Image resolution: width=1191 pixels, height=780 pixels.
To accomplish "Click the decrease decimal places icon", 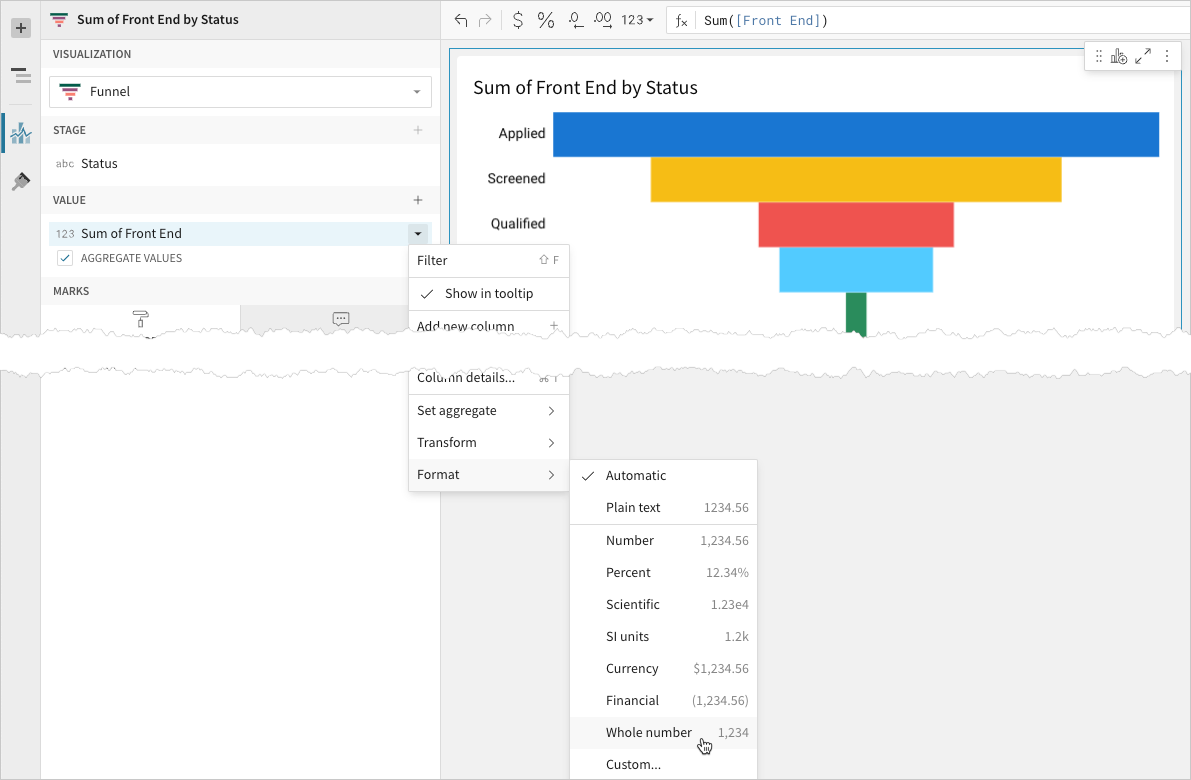I will pos(576,21).
